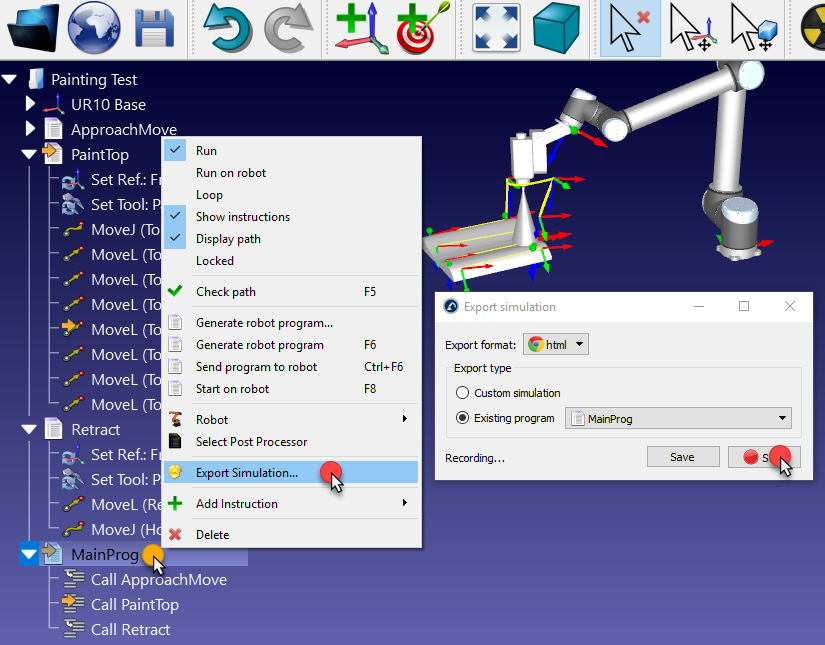Image resolution: width=825 pixels, height=645 pixels.
Task: Open the online library globe icon
Action: [94, 28]
